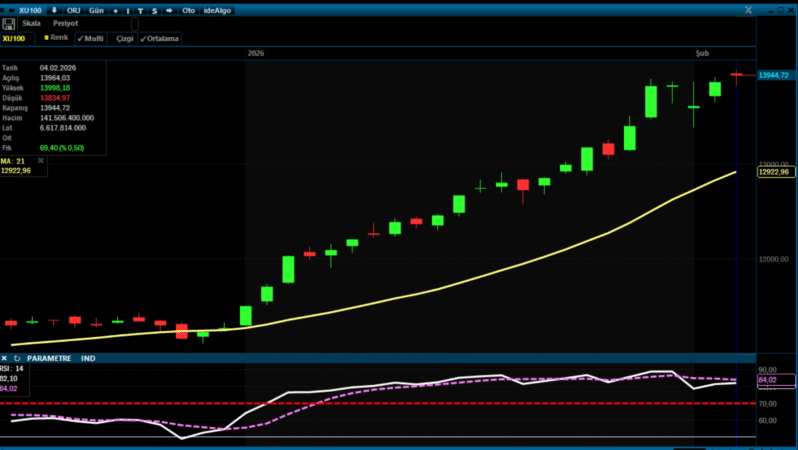Screen dimensions: 798x450
Task: Toggle the Multi checkbox
Action: pyautogui.click(x=91, y=39)
